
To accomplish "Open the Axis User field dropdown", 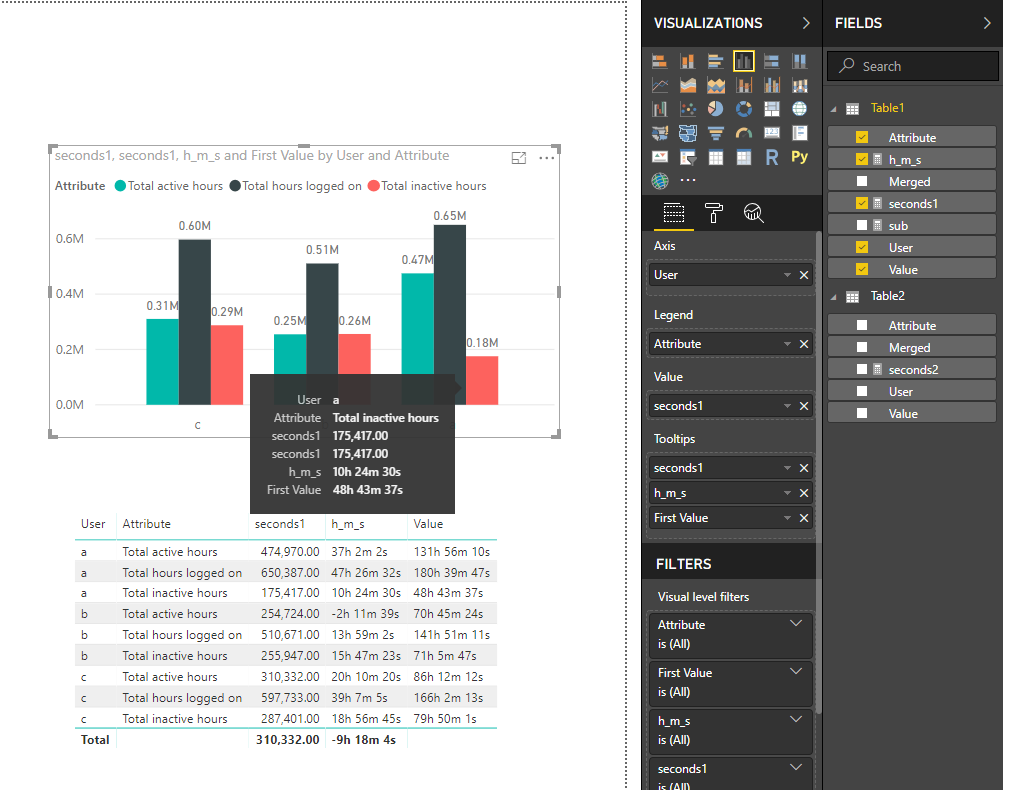I will coord(787,275).
